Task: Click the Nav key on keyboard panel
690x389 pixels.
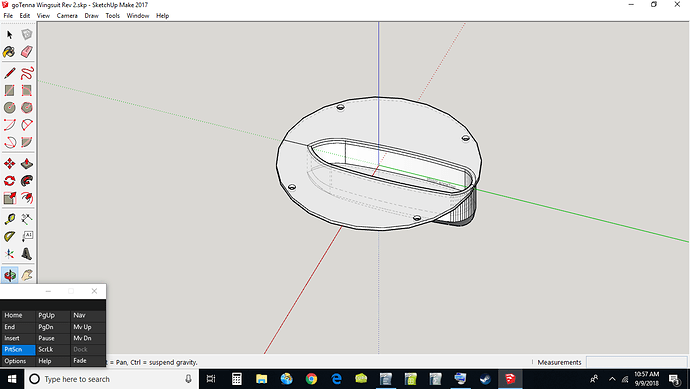Action: click(x=88, y=316)
